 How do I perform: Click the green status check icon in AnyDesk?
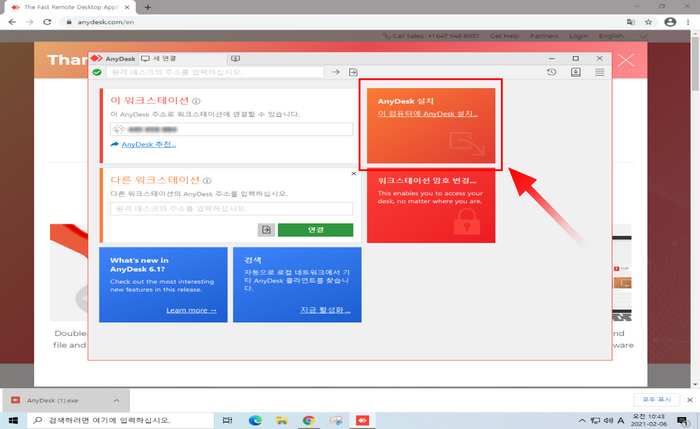pos(97,72)
